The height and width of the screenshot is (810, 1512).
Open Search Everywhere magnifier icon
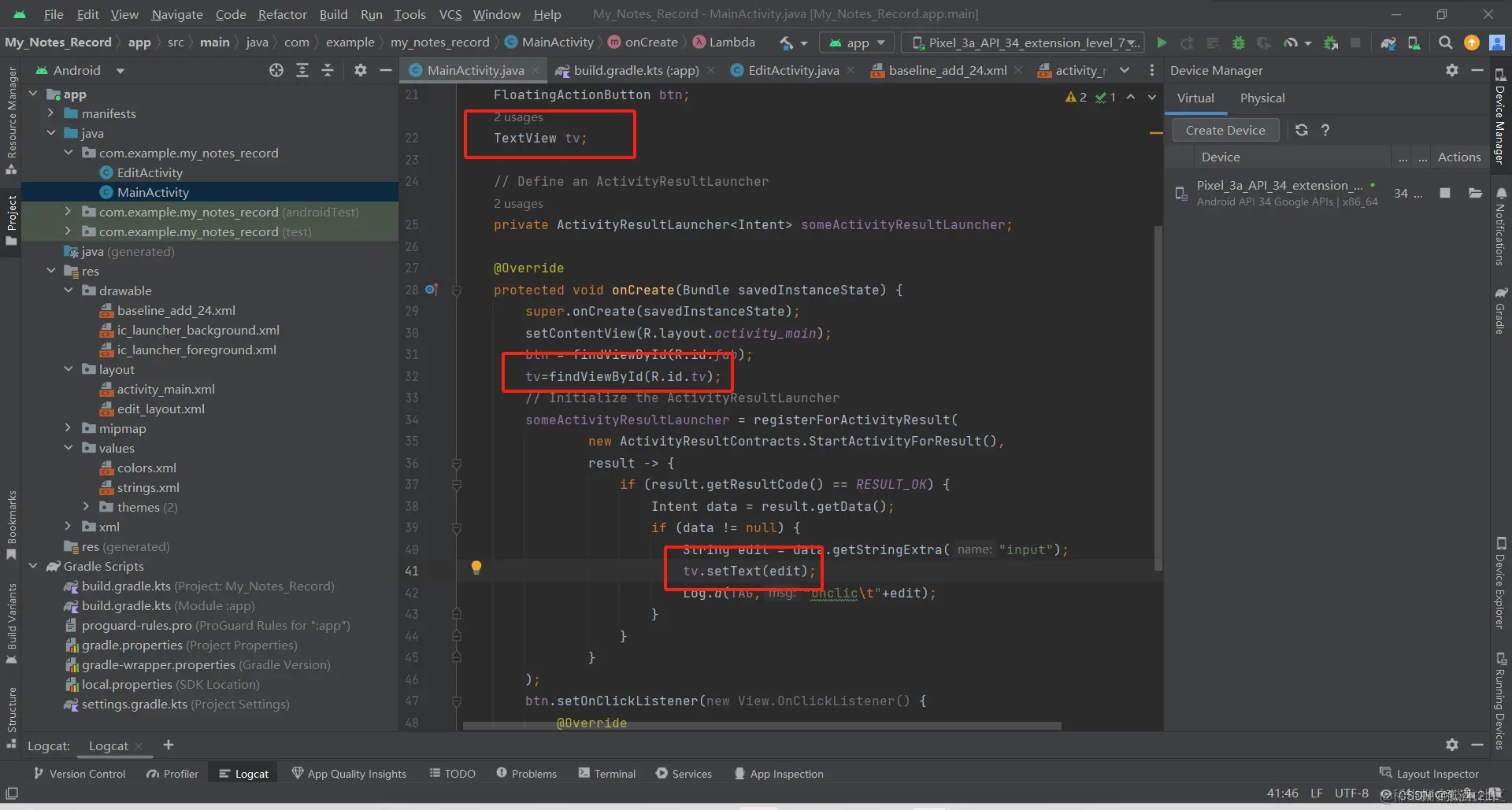click(1445, 43)
